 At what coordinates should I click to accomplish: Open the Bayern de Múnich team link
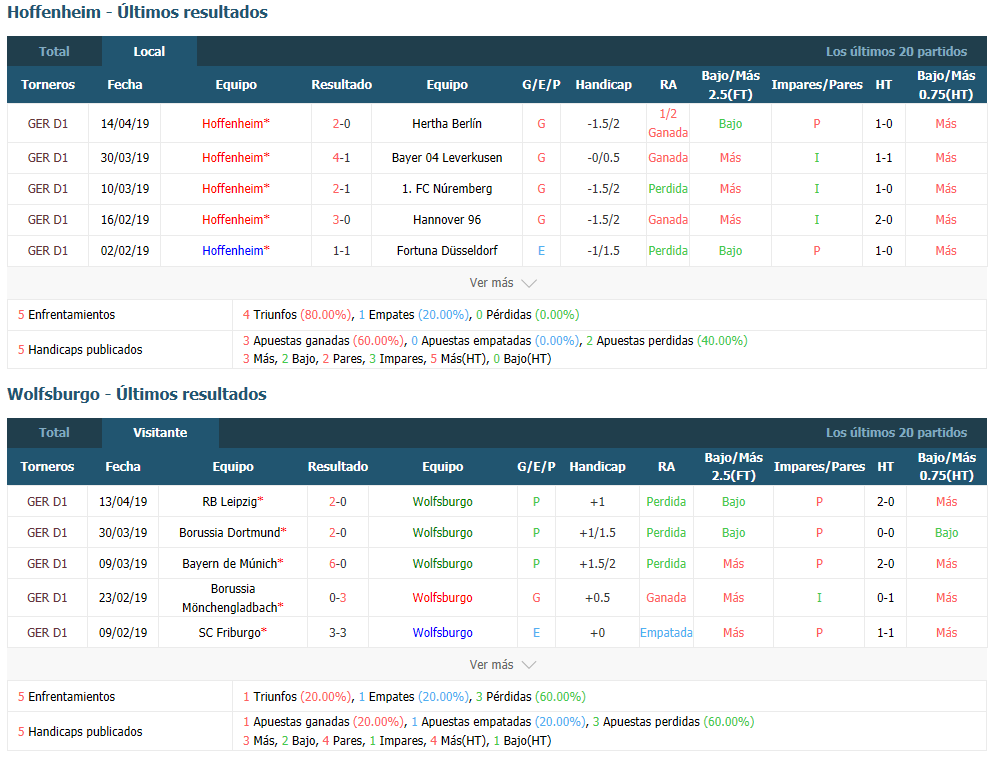pyautogui.click(x=230, y=564)
